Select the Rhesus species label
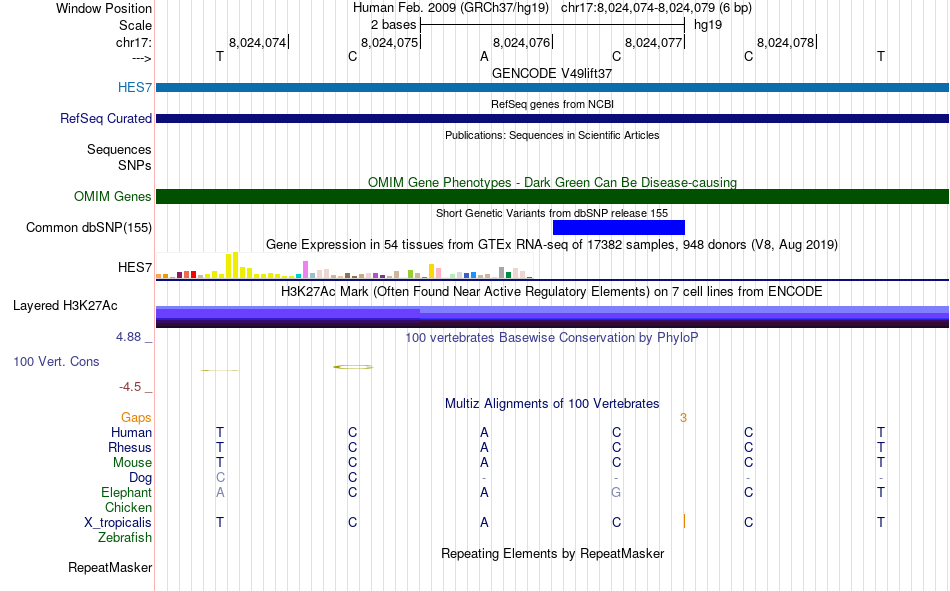The width and height of the screenshot is (950, 591). [130, 447]
